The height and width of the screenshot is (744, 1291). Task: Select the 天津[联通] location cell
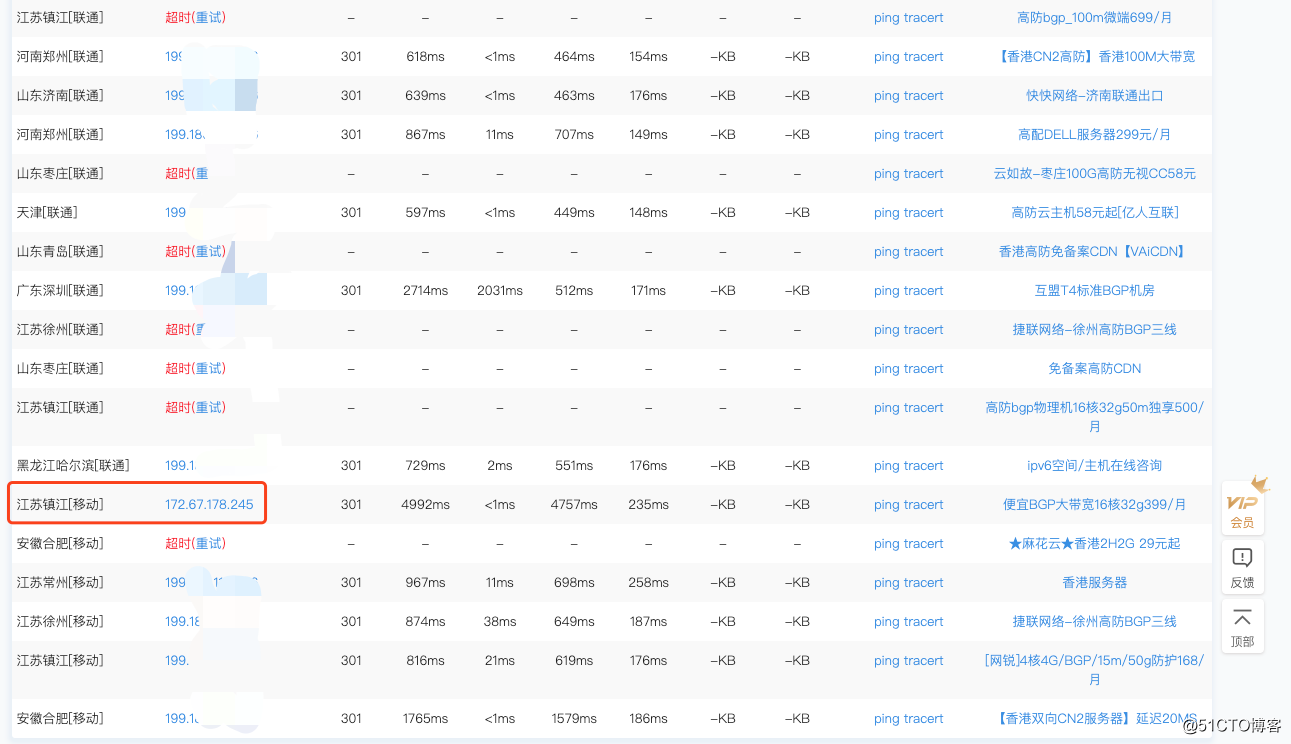pyautogui.click(x=47, y=212)
